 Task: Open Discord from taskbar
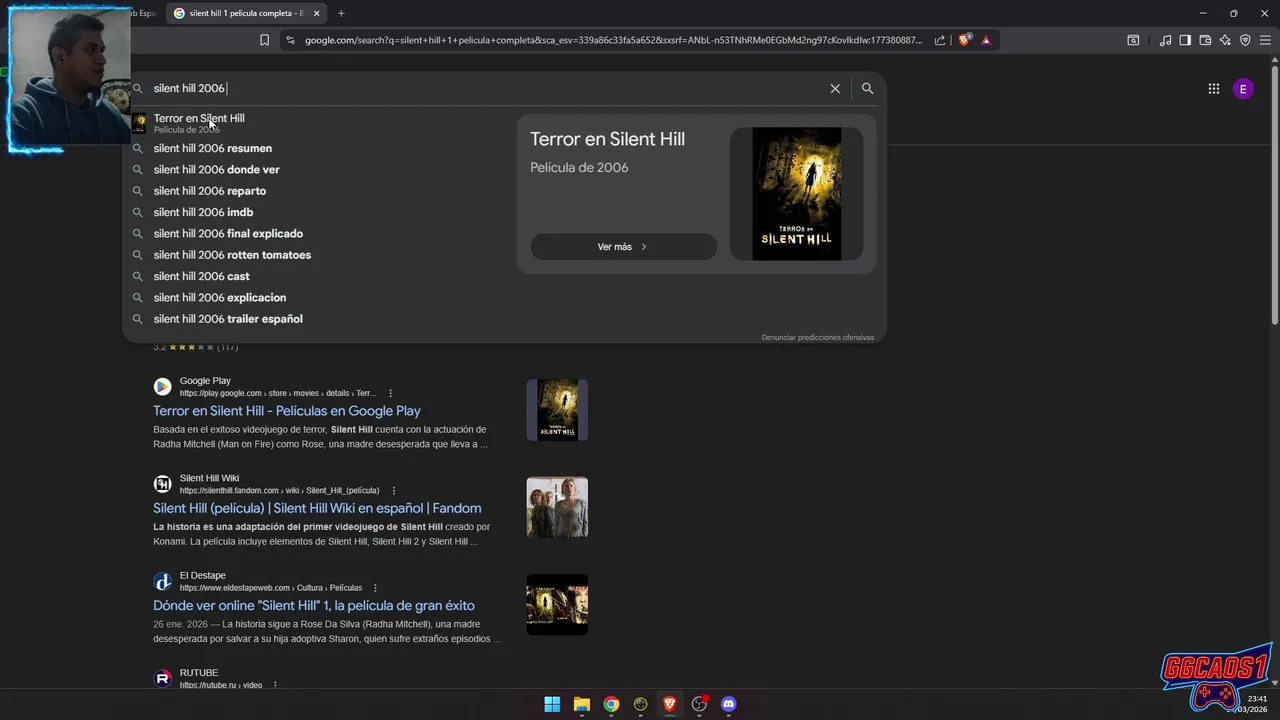coord(729,704)
